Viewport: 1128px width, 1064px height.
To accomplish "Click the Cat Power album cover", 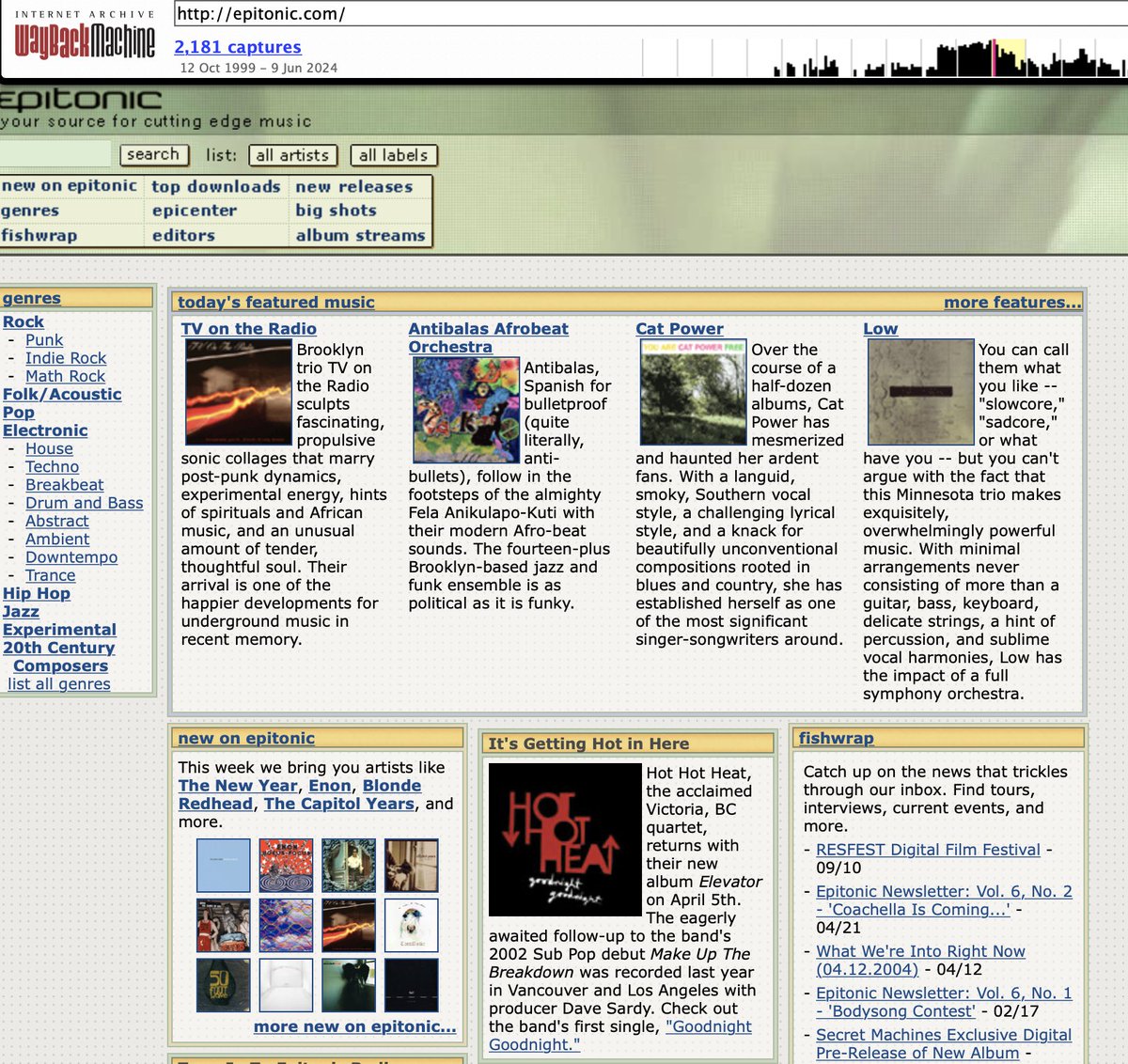I will pos(693,392).
